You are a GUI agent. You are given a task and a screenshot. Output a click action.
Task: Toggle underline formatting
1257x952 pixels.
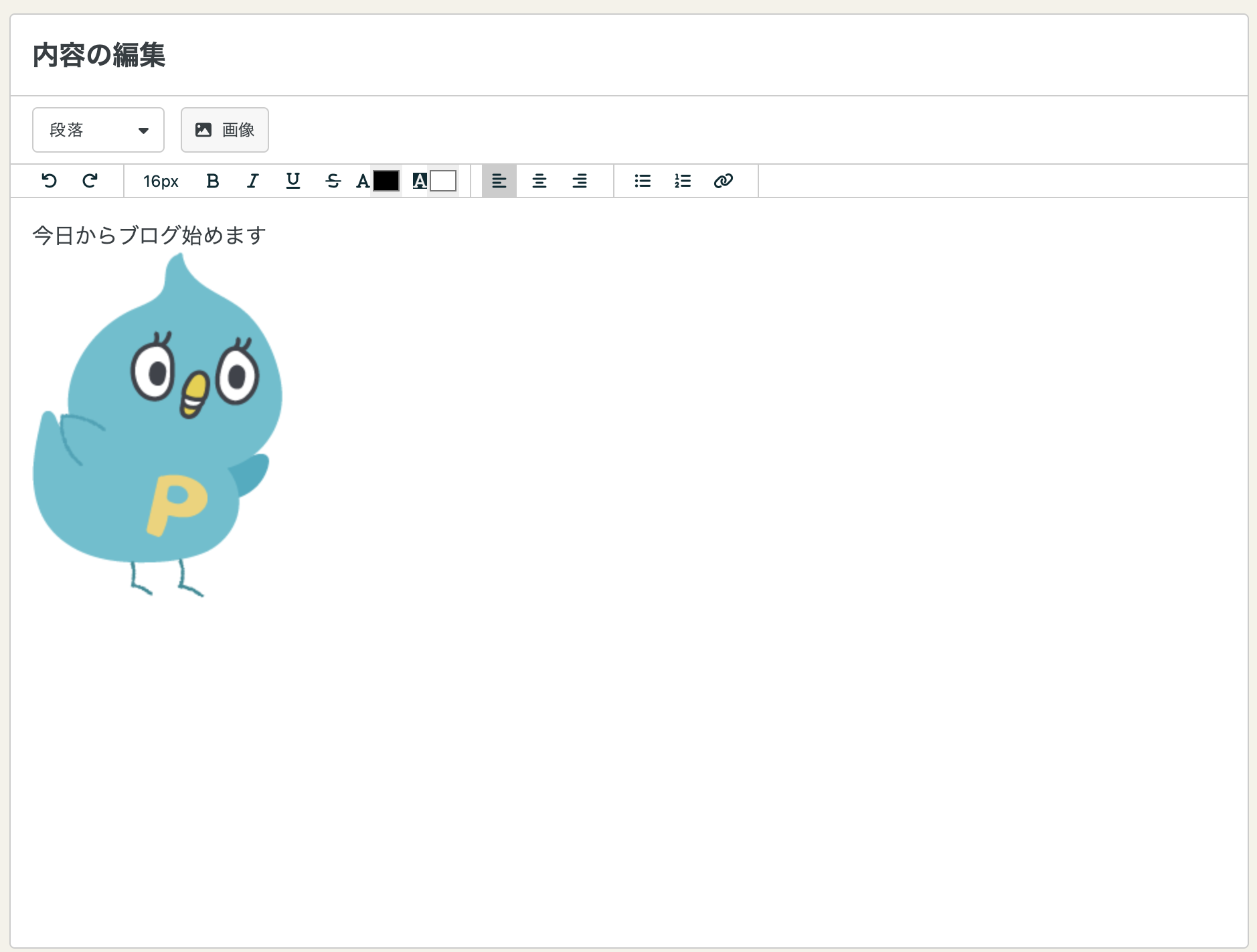(x=293, y=181)
